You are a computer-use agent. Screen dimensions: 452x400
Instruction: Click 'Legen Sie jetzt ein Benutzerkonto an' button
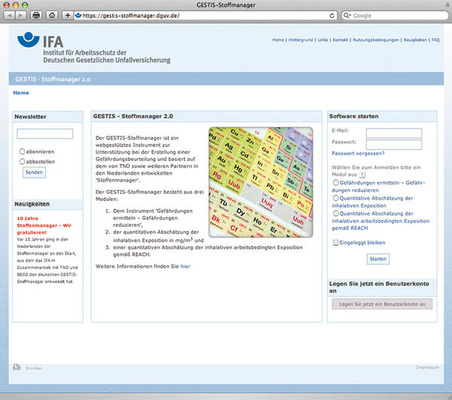tap(382, 304)
